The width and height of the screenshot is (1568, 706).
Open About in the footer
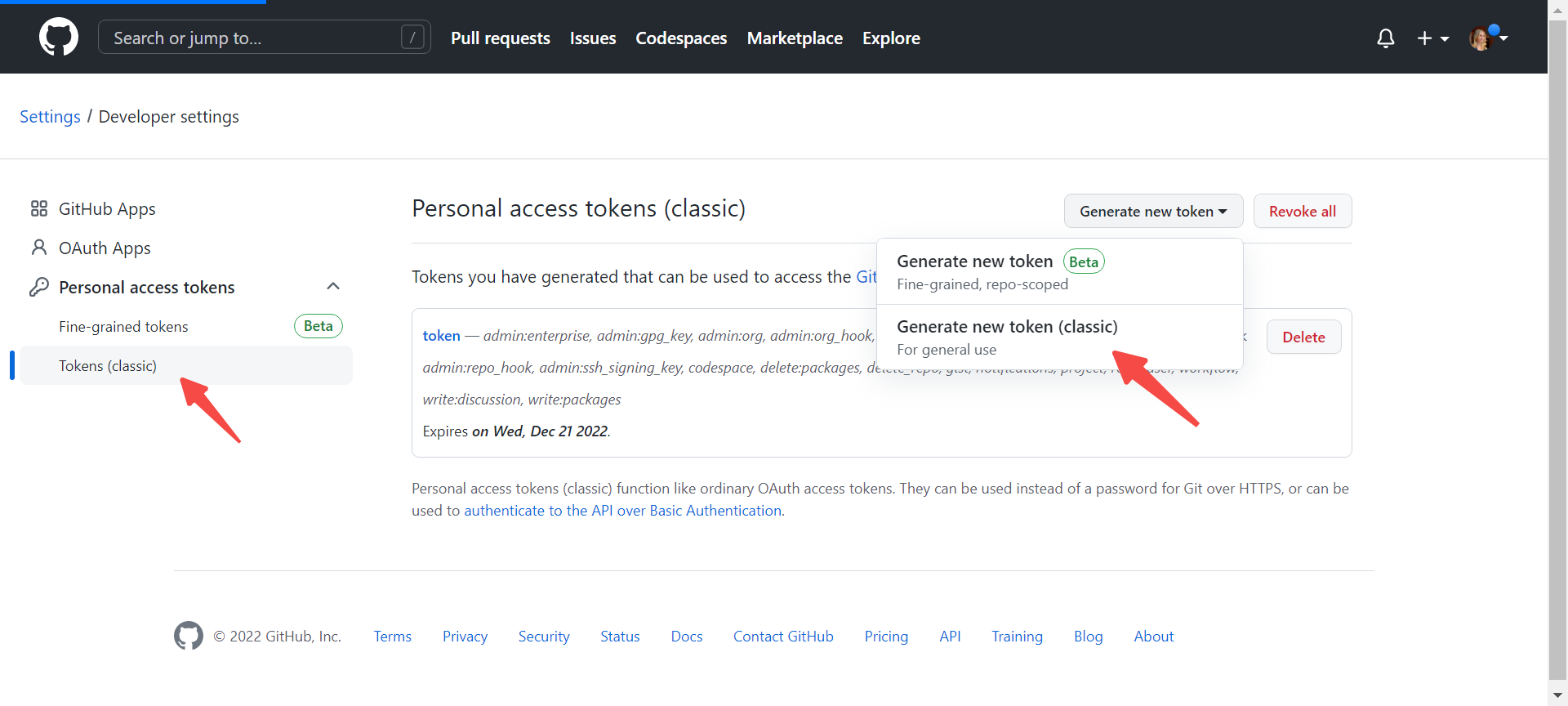[1153, 636]
